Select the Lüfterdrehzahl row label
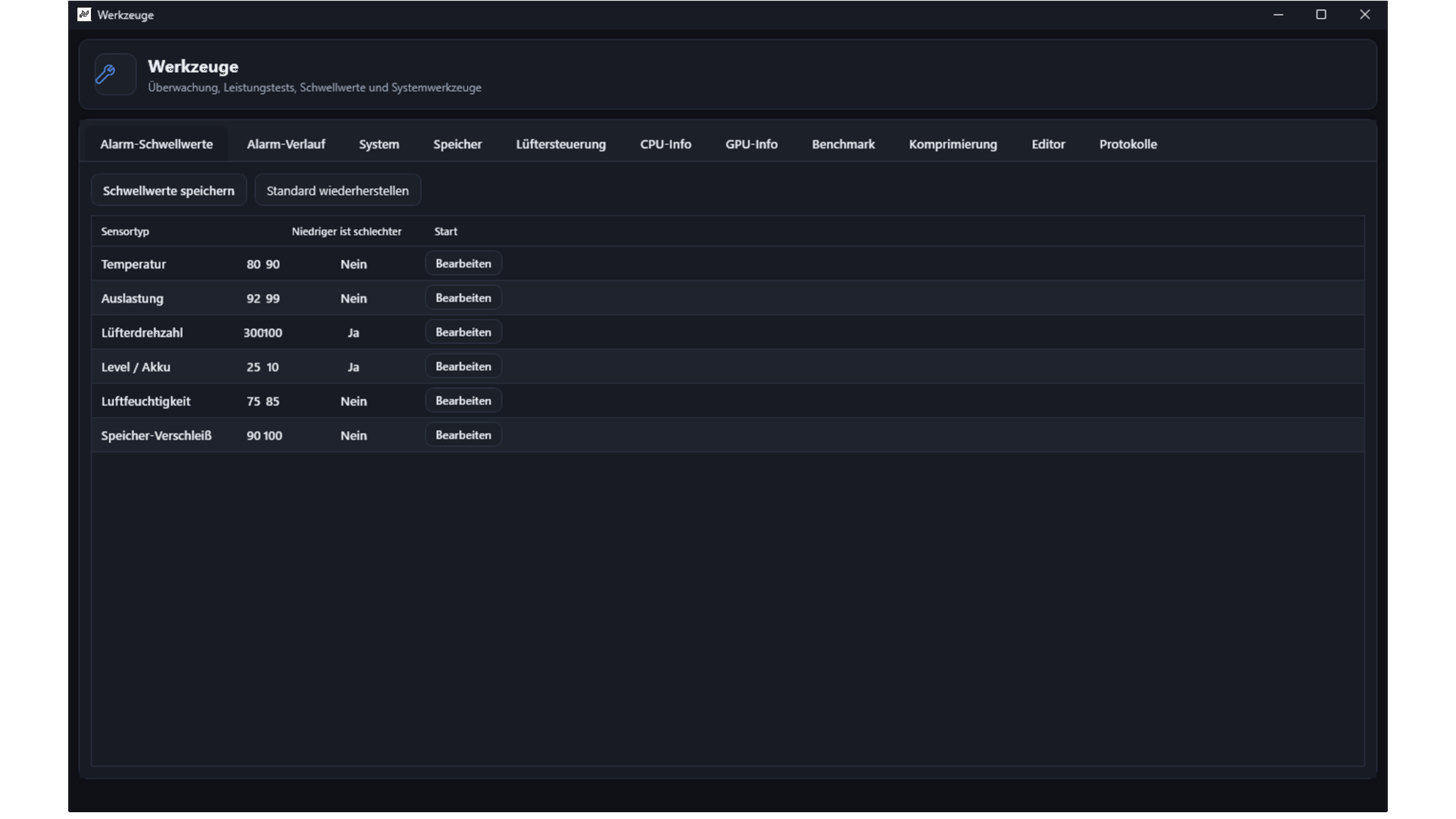1456x819 pixels. pyautogui.click(x=142, y=332)
